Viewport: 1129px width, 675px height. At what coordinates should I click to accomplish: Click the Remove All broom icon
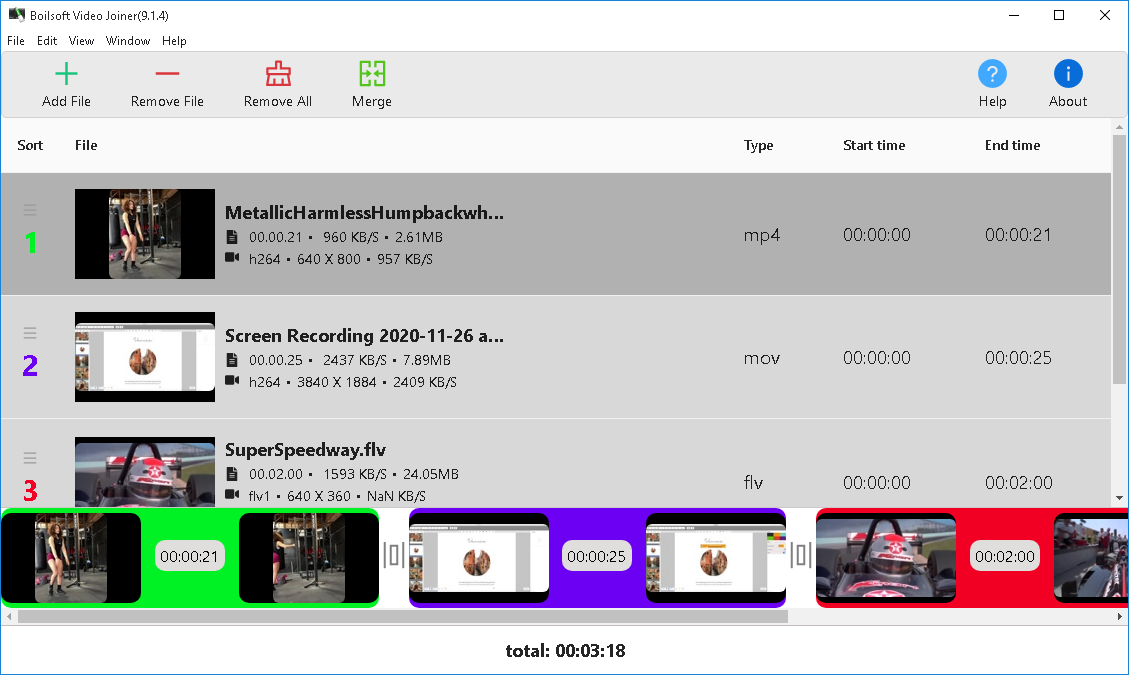[278, 73]
